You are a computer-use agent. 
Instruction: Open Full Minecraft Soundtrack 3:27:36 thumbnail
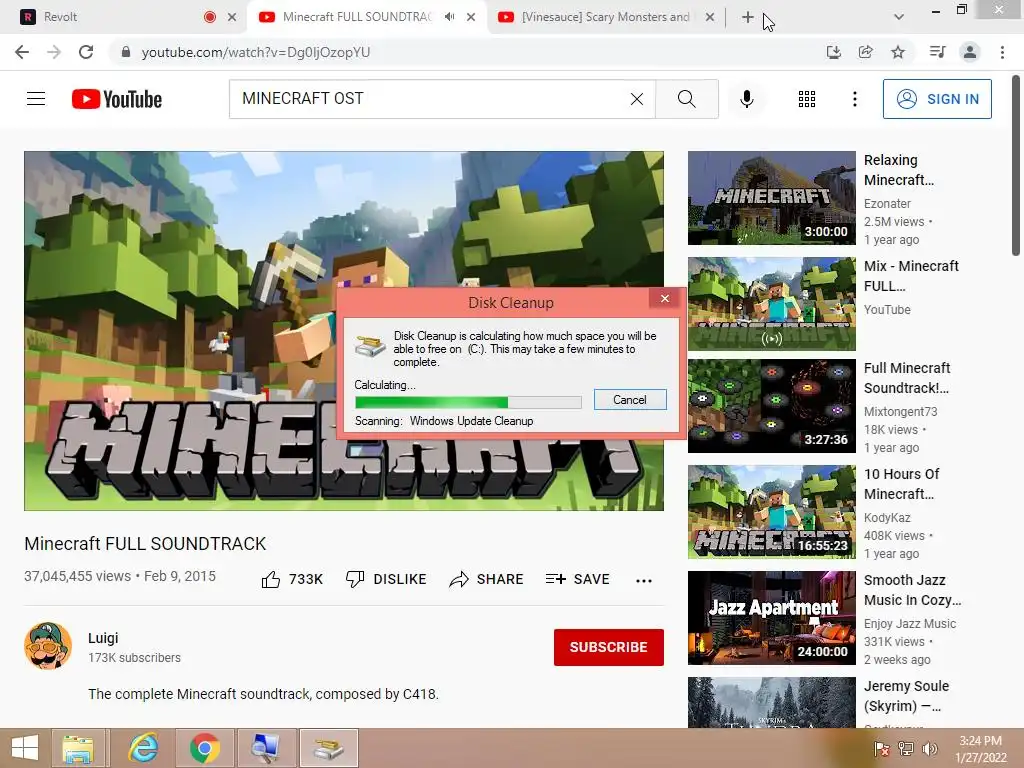pos(771,406)
